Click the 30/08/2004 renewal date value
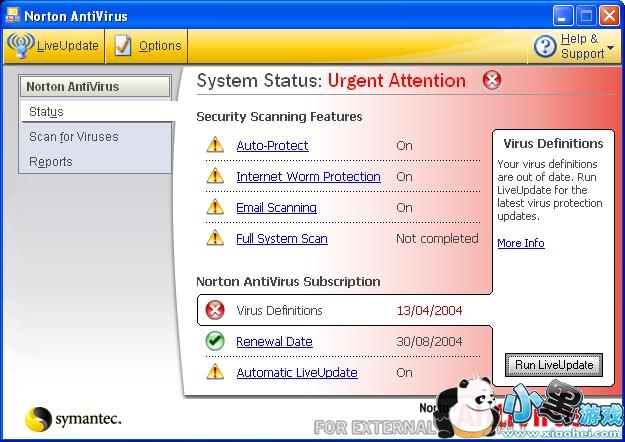Viewport: 625px width, 442px height. pos(429,342)
